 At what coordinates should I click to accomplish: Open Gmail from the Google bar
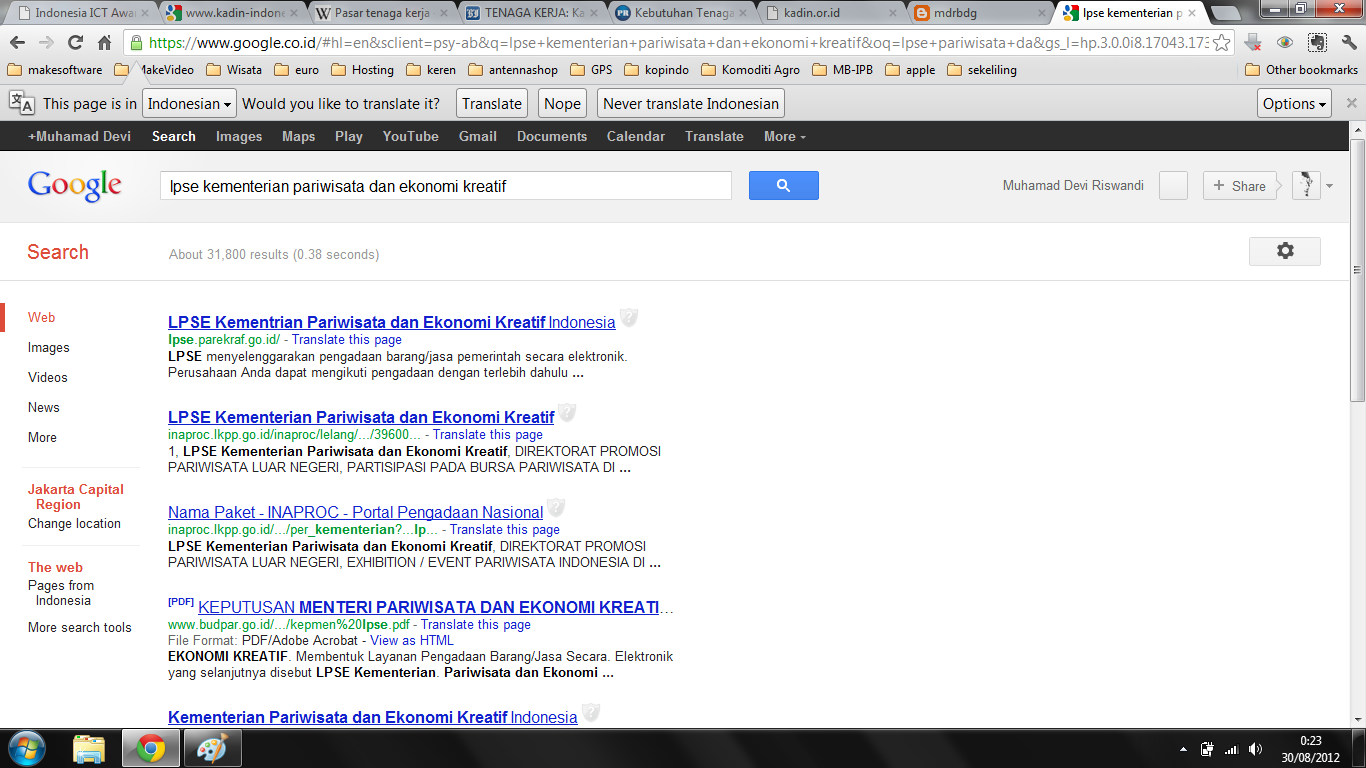click(478, 136)
